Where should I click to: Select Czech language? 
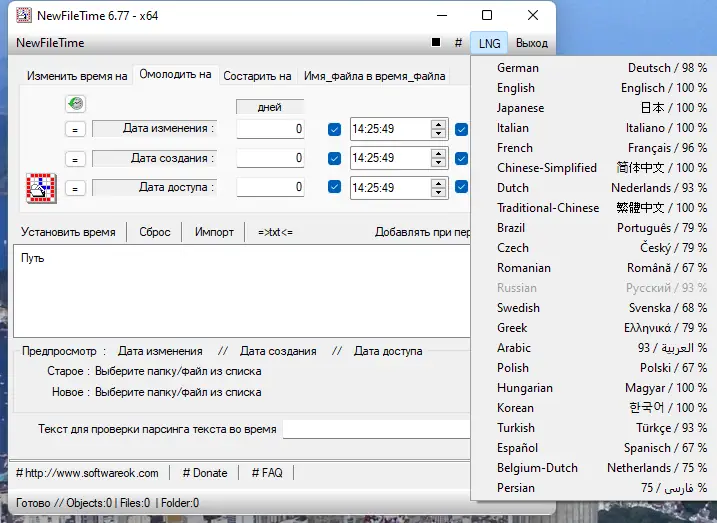point(594,248)
